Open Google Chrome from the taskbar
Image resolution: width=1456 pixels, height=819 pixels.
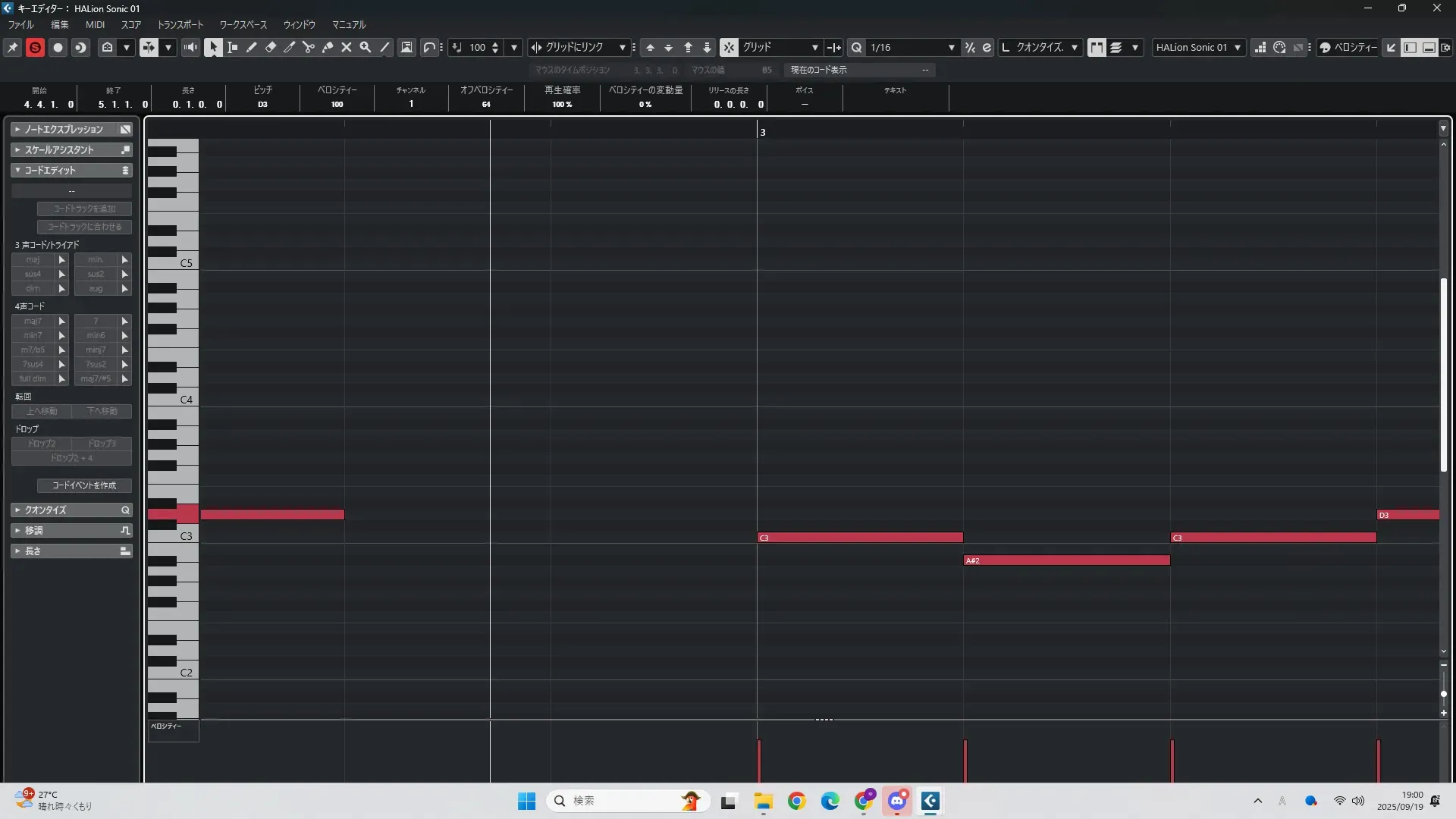pyautogui.click(x=796, y=801)
